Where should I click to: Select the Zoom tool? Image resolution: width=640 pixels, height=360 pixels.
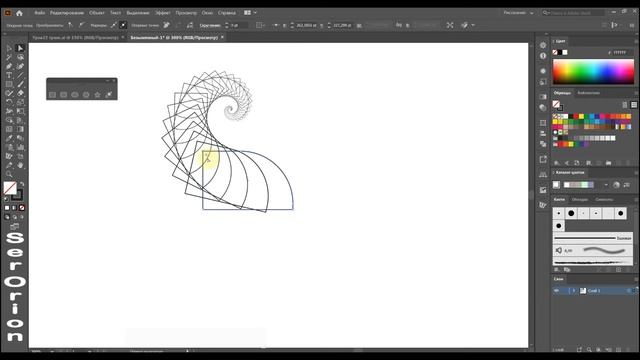[x=9, y=174]
